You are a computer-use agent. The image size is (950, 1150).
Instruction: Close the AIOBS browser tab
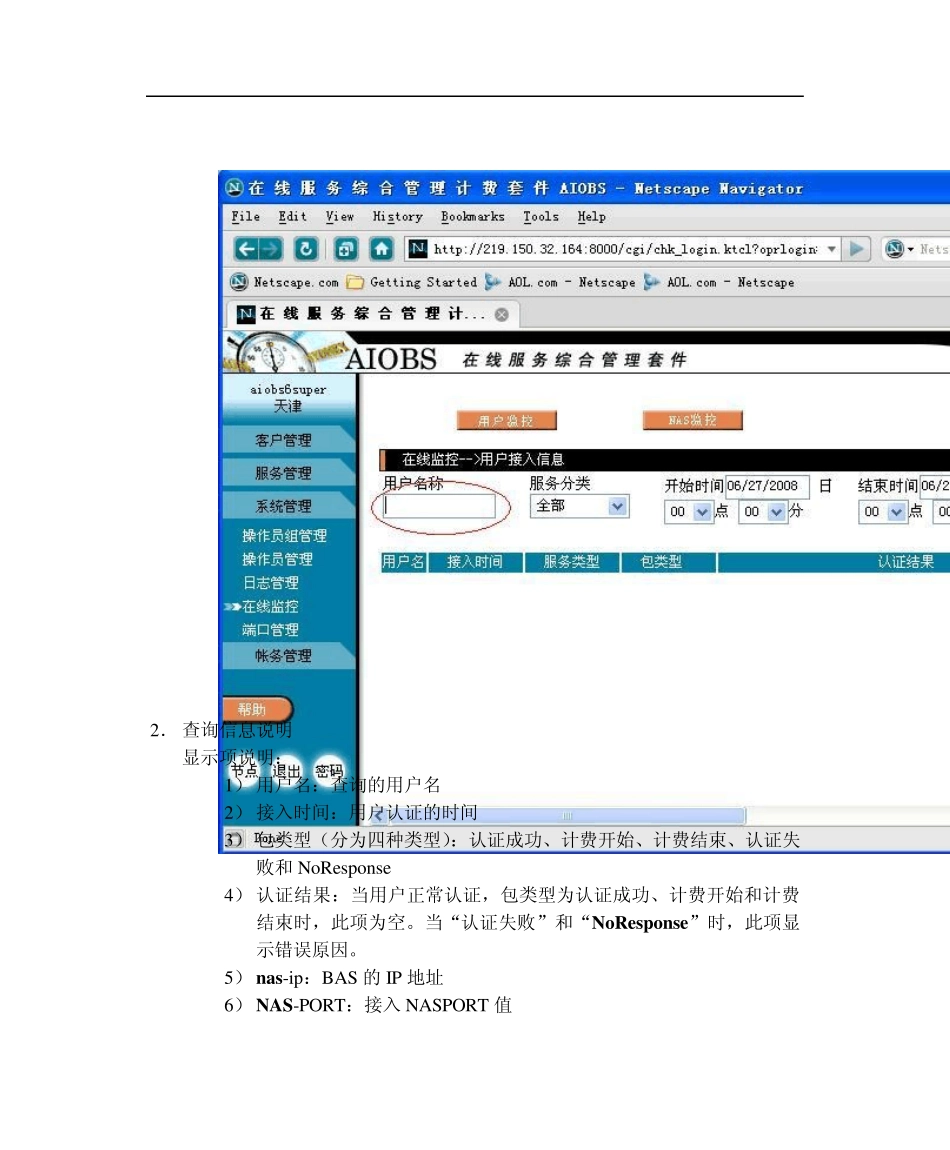point(502,315)
